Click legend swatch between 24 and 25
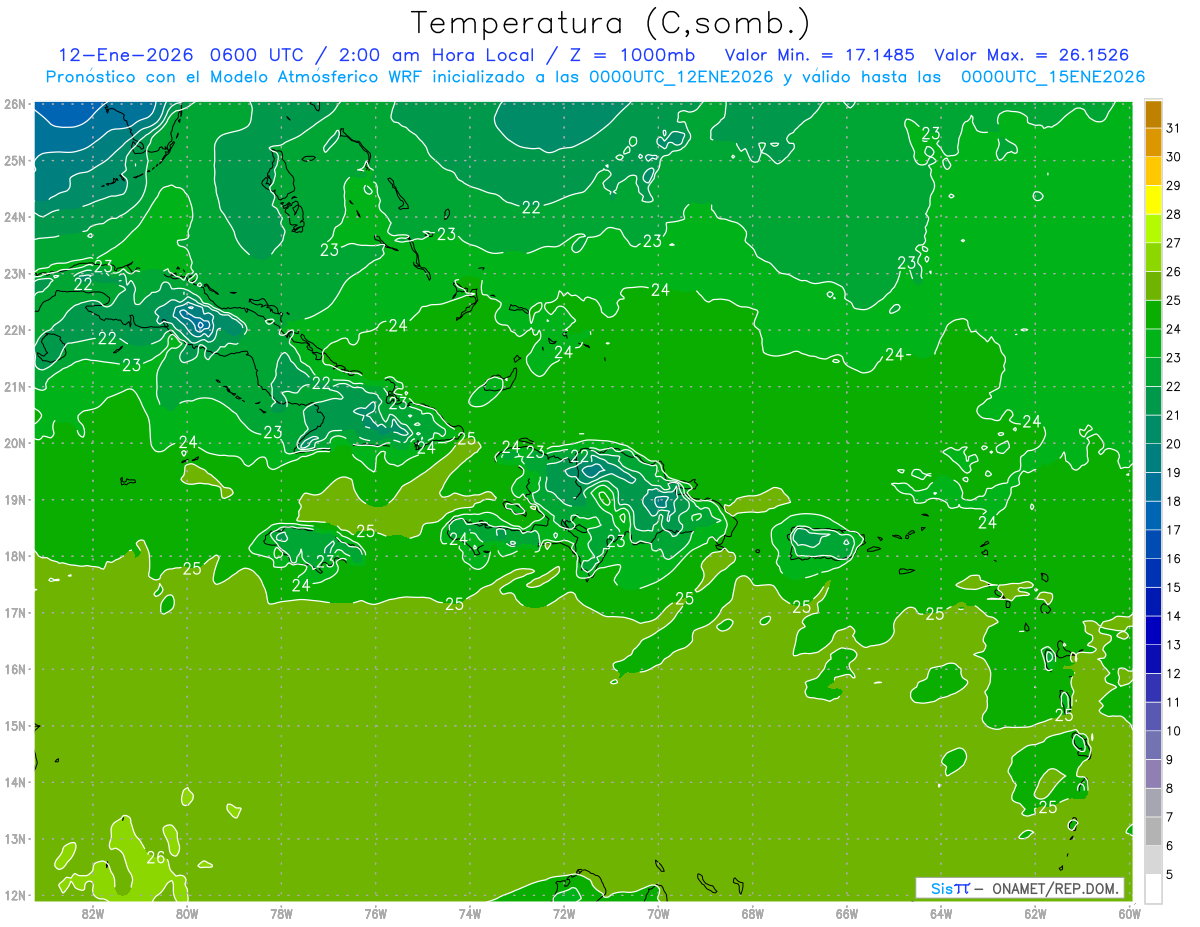 (x=1153, y=315)
